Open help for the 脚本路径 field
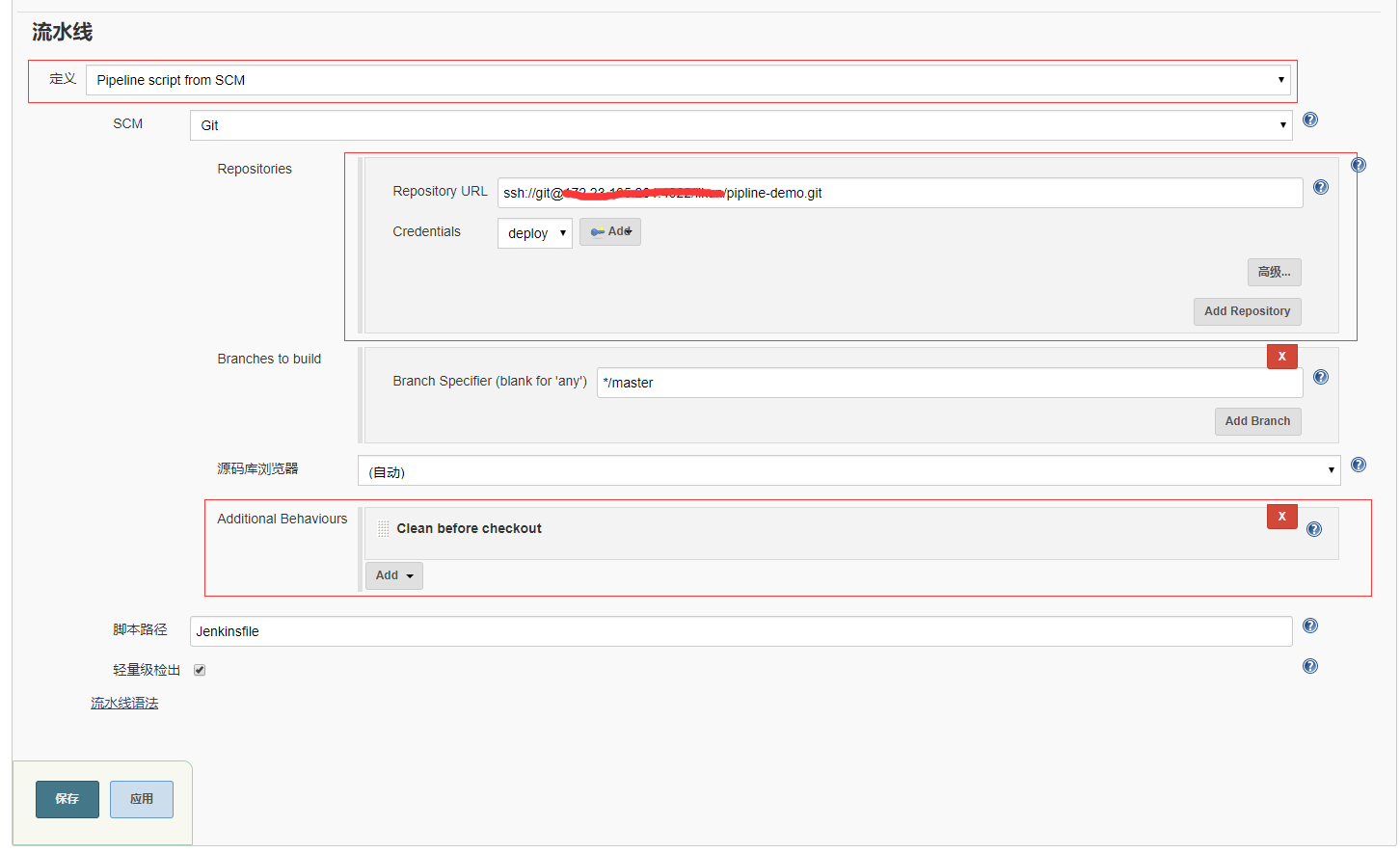 [x=1309, y=625]
